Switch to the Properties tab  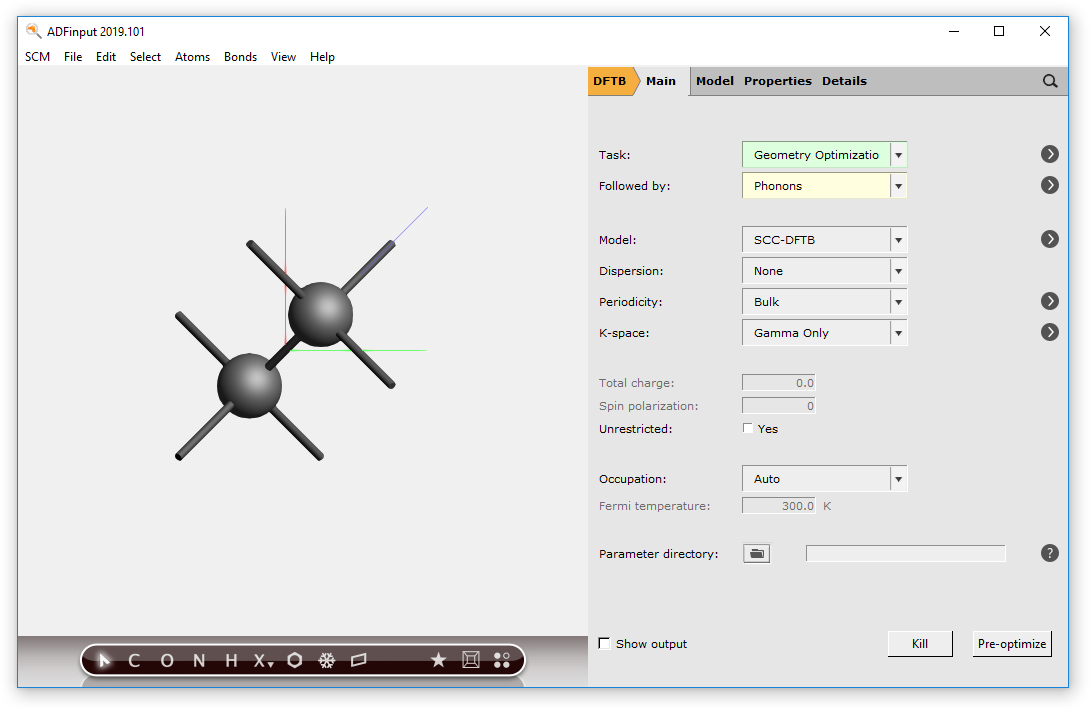click(x=778, y=81)
